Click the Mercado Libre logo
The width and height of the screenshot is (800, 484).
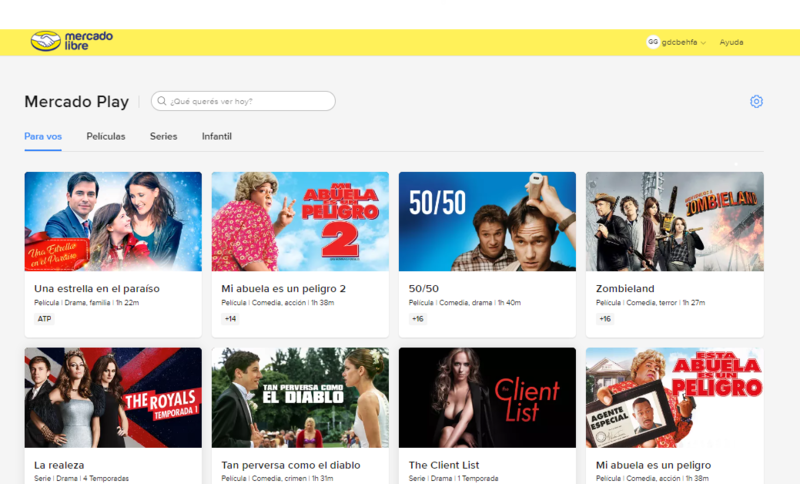tap(72, 41)
